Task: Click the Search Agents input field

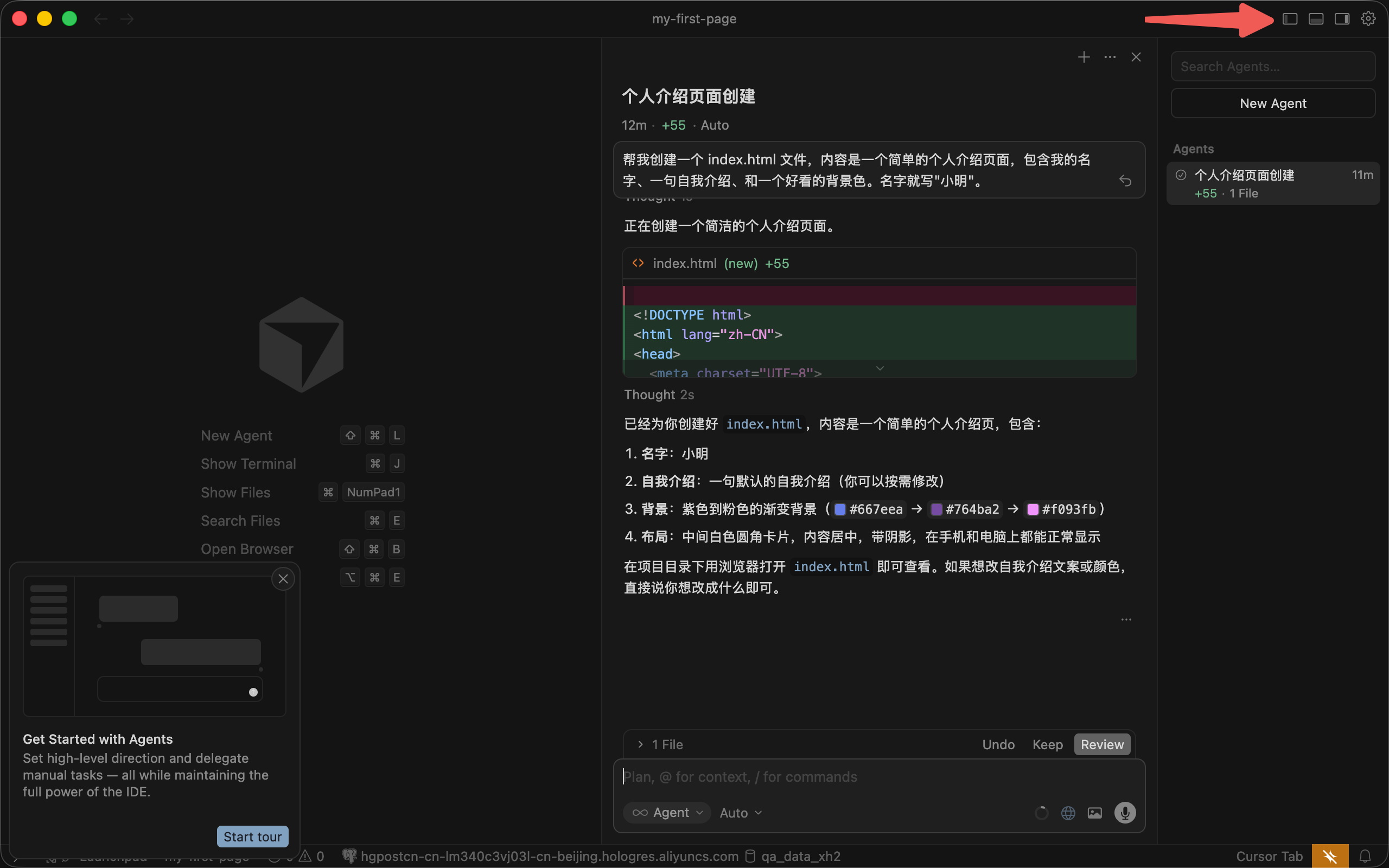Action: (1272, 67)
